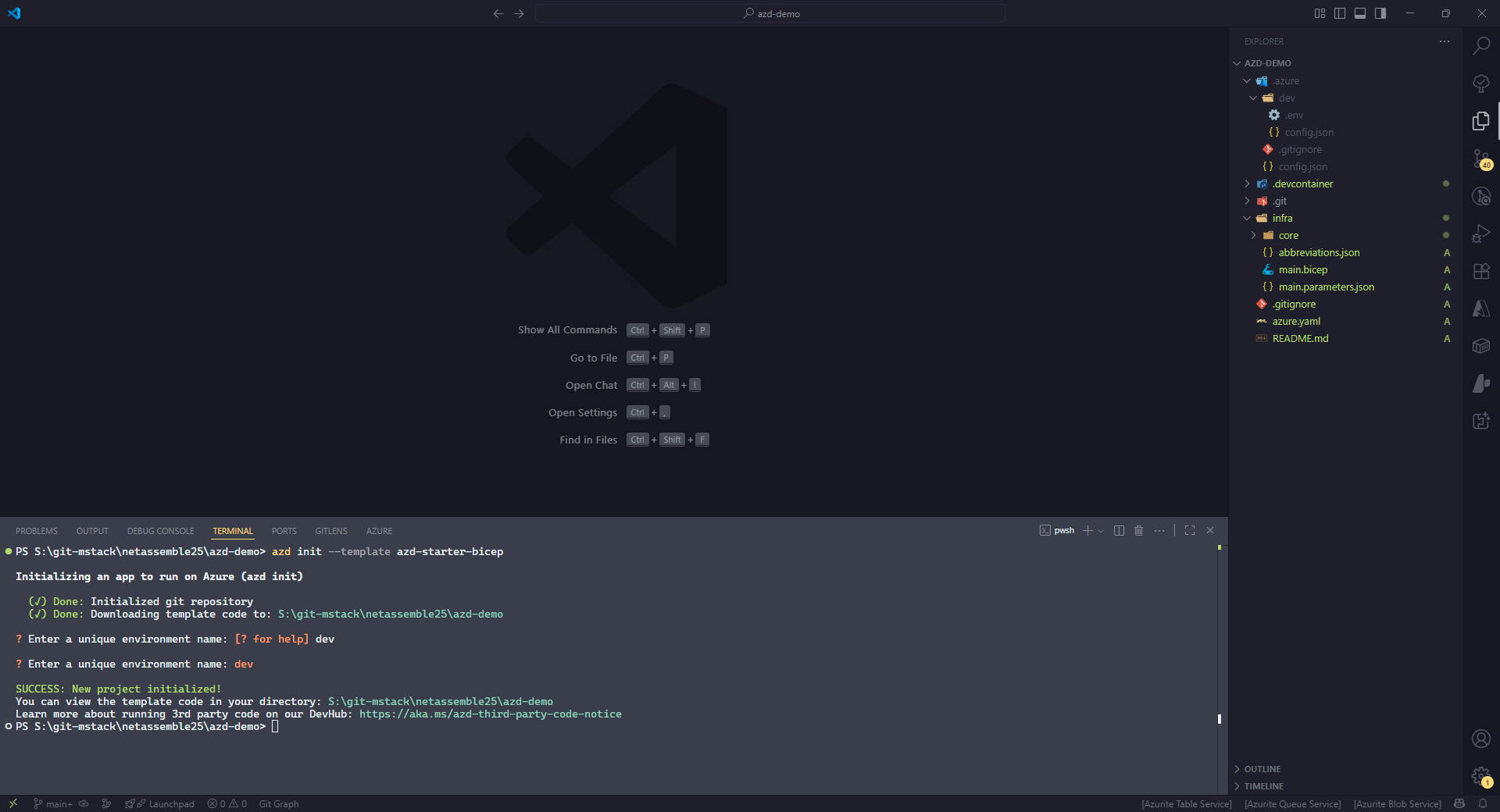
Task: Open the Azure view from the activity bar
Action: point(1481,309)
